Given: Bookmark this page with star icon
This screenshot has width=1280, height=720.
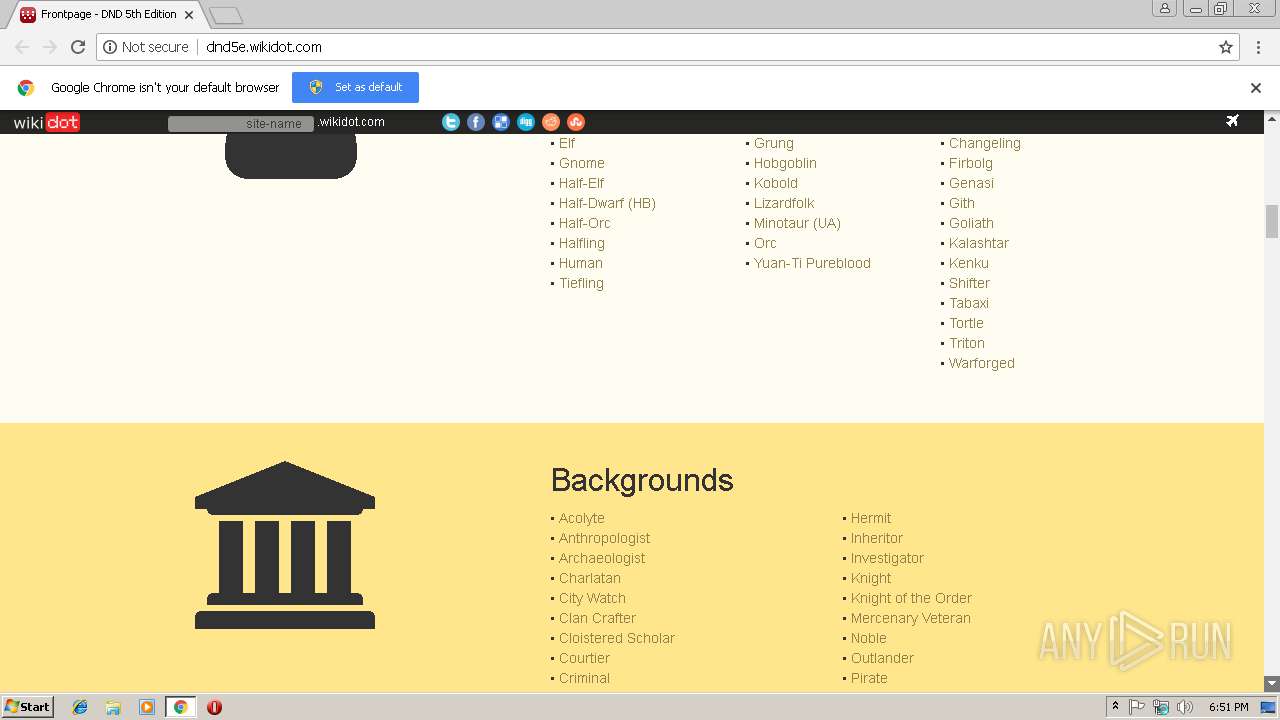Looking at the screenshot, I should [x=1226, y=47].
